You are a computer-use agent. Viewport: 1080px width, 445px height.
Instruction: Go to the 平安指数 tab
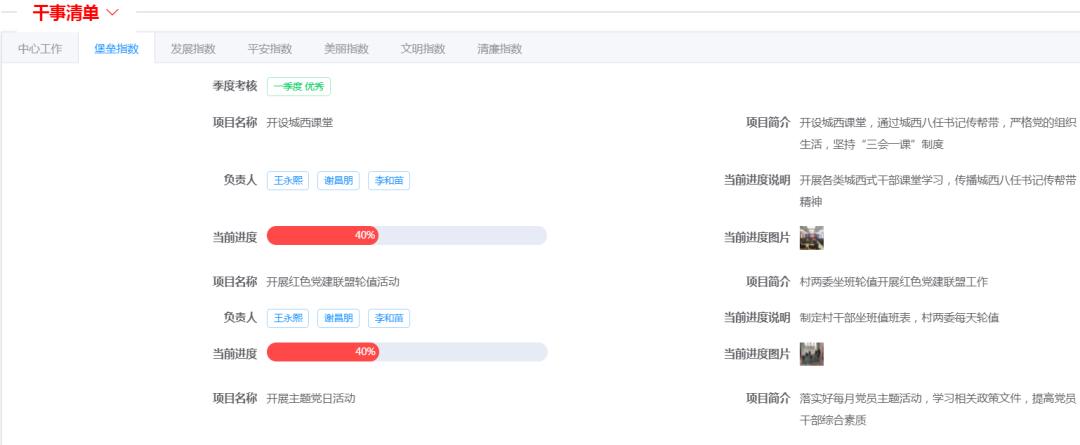point(269,49)
